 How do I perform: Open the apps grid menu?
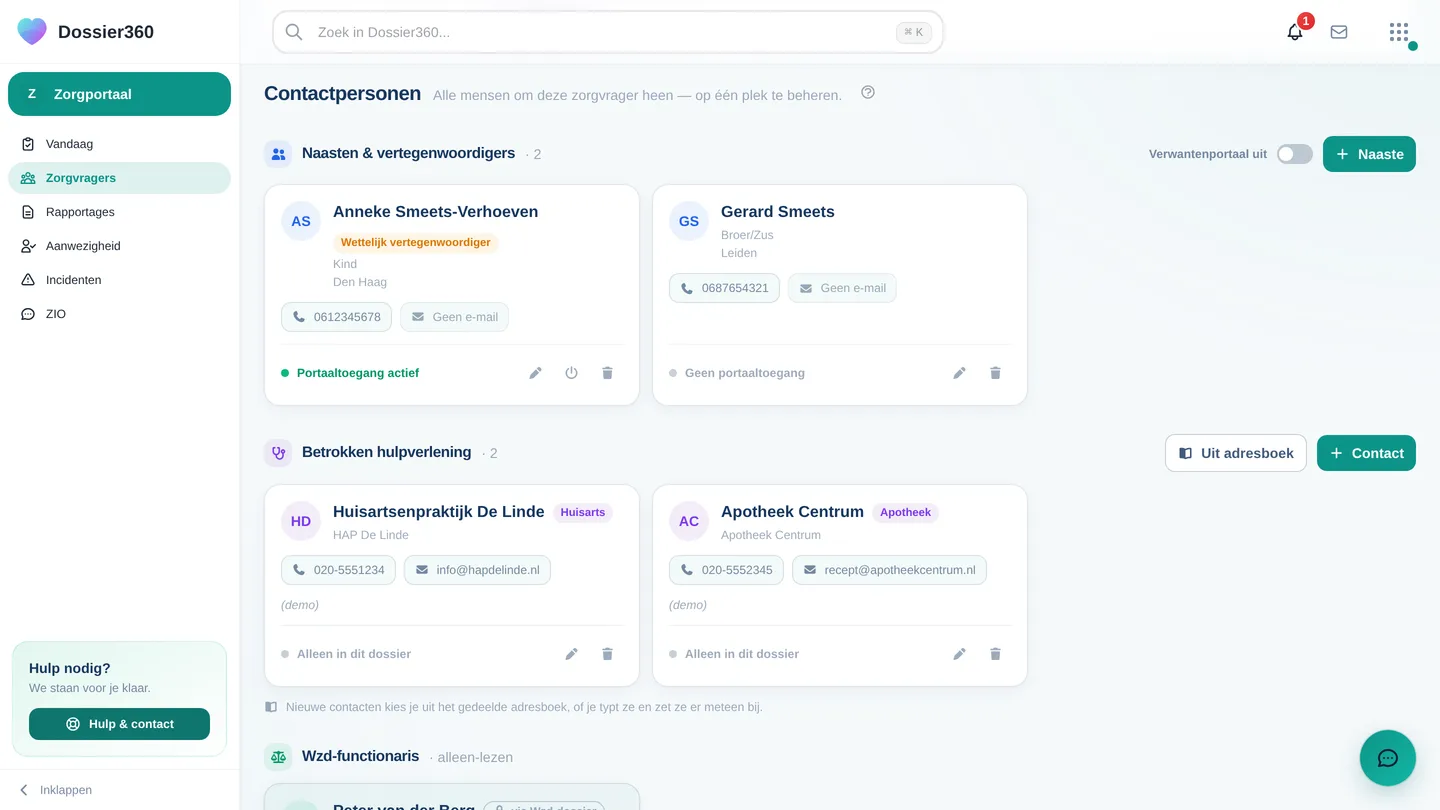coord(1399,32)
